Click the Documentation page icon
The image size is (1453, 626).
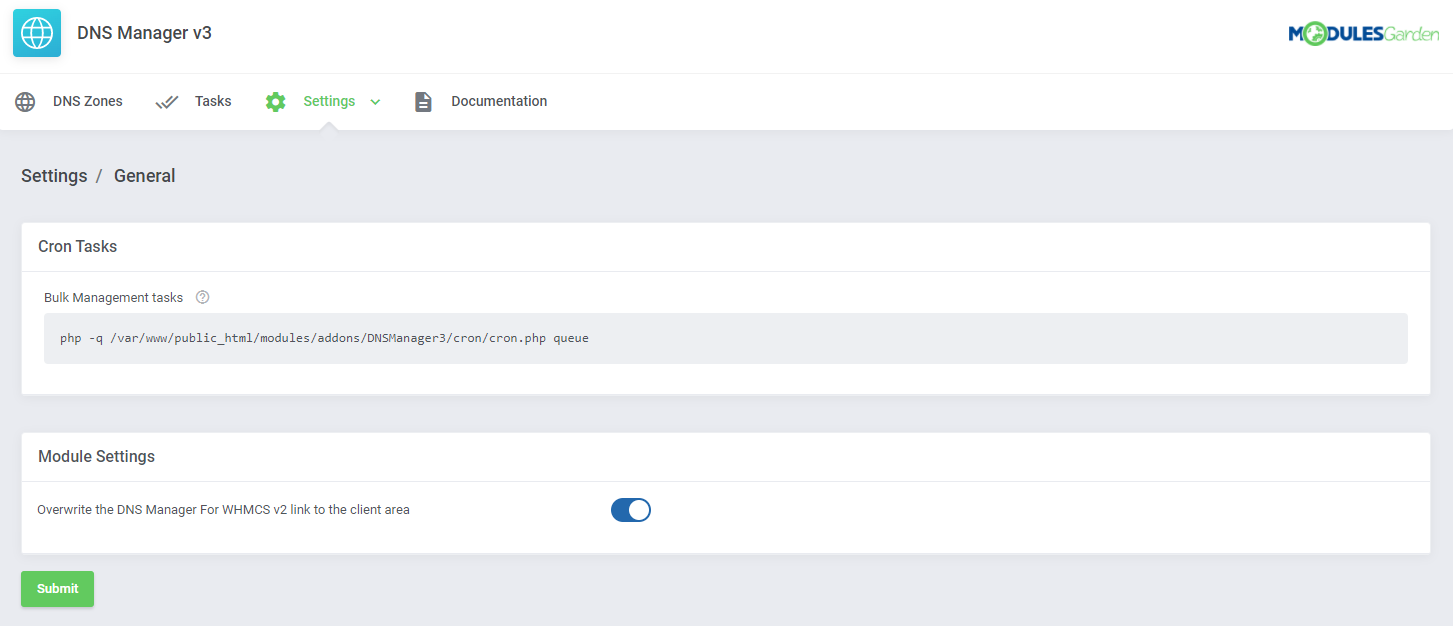click(423, 102)
